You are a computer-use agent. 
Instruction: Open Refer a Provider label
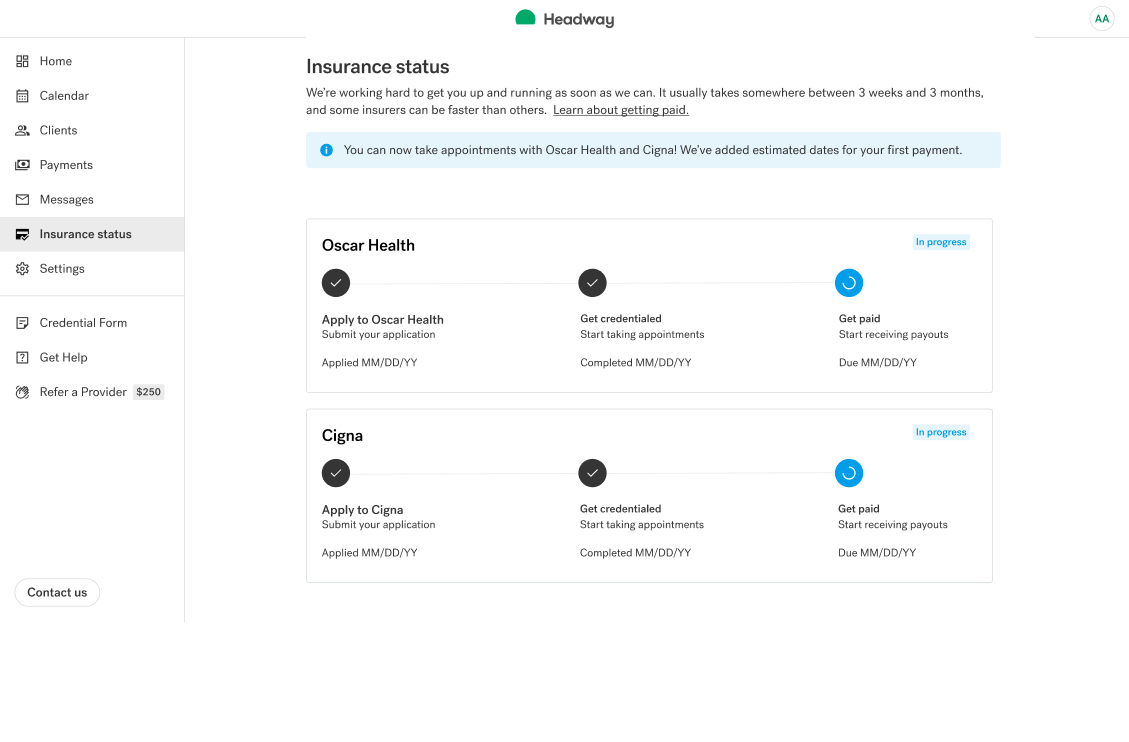click(x=83, y=392)
